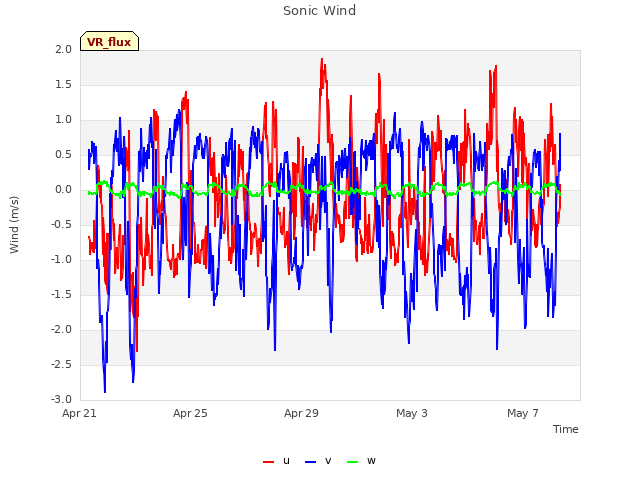The width and height of the screenshot is (640, 480).
Task: Click the 0.5 y-axis tick label
Action: point(64,155)
